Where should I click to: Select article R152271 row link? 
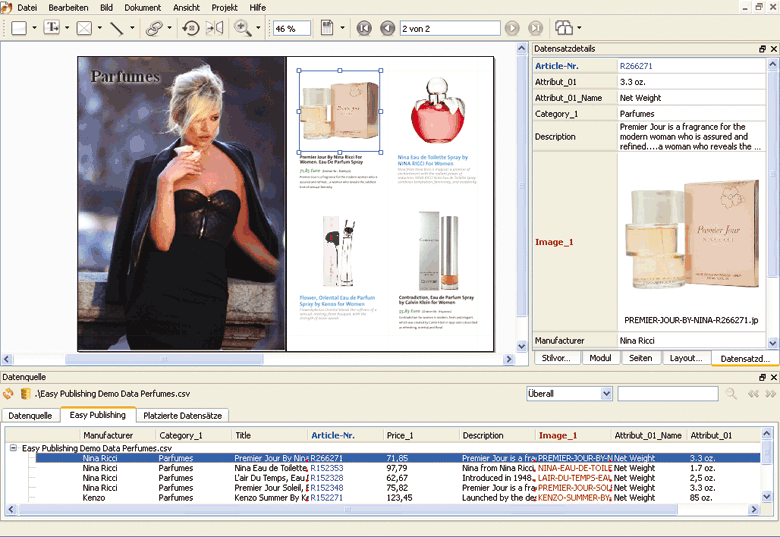pos(326,498)
